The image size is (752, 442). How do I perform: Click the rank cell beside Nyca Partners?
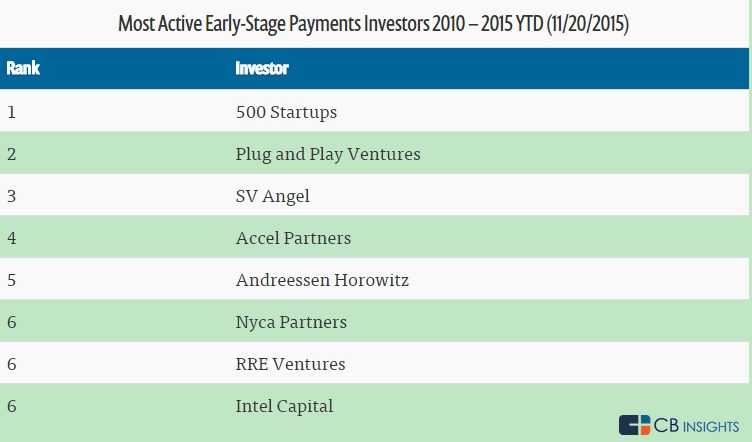tap(12, 322)
